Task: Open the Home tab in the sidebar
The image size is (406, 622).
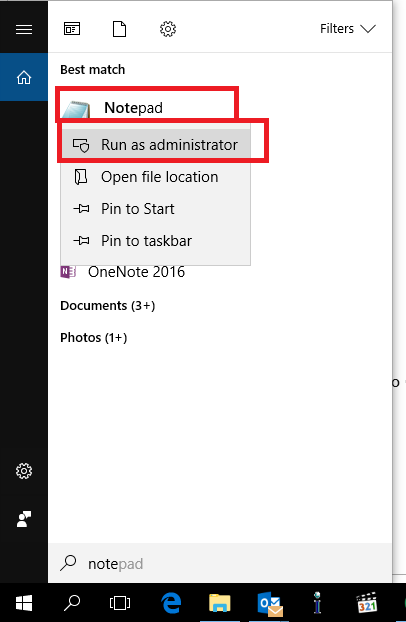Action: tap(24, 77)
